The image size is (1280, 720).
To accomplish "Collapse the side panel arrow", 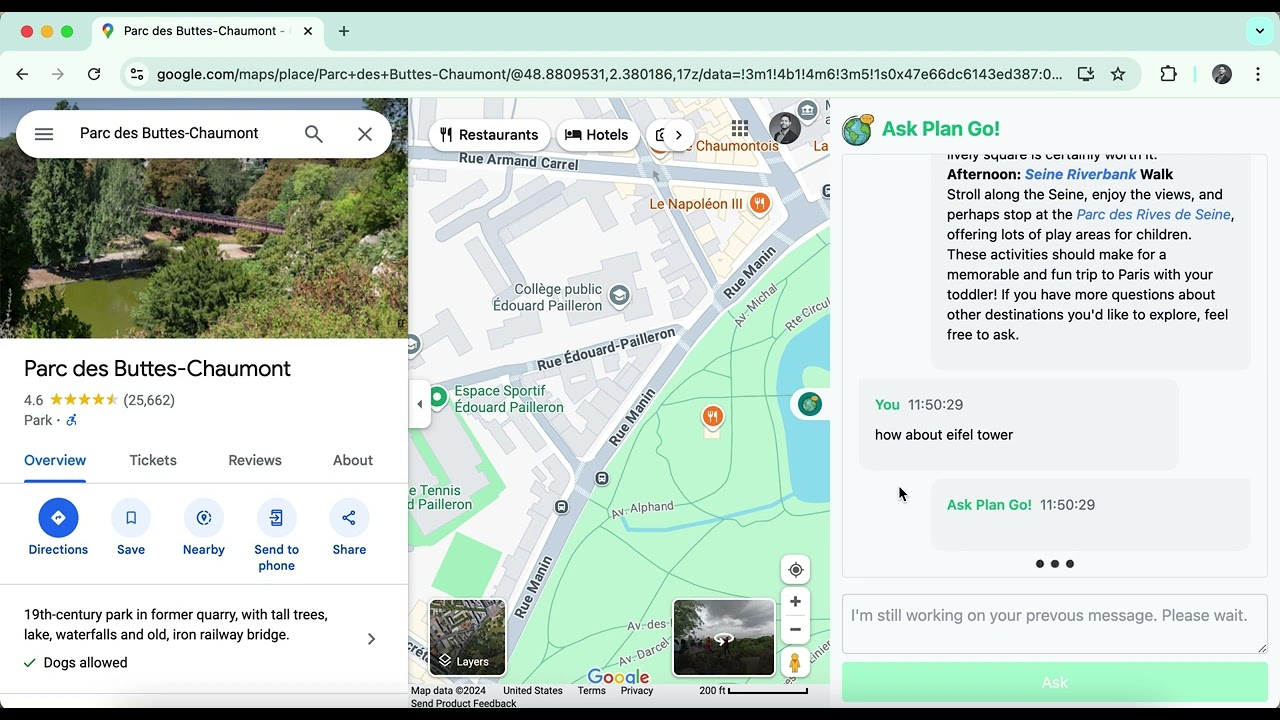I will point(419,404).
